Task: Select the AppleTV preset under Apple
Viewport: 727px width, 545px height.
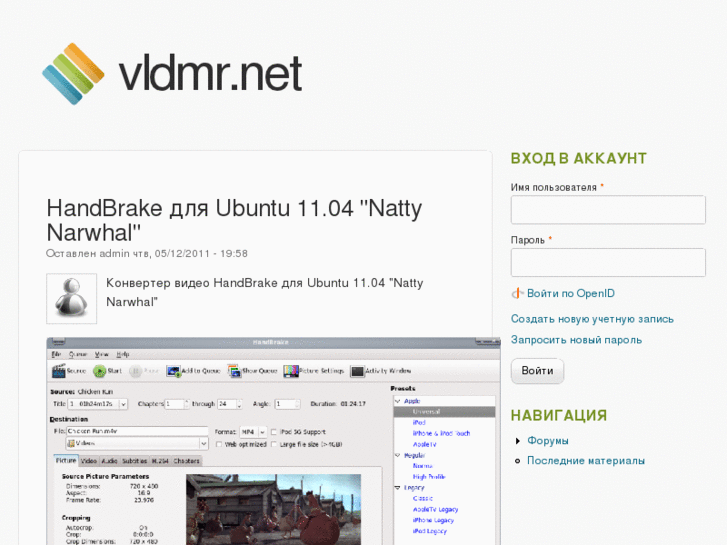Action: 425,444
